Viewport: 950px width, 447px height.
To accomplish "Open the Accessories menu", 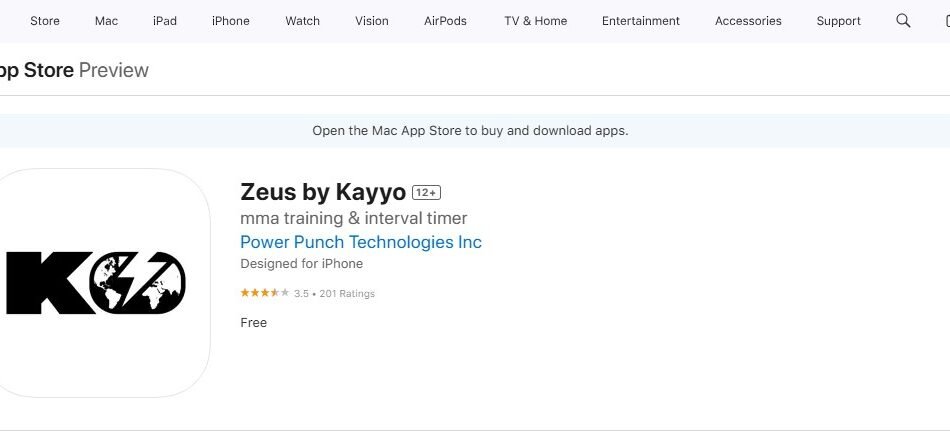I will pos(748,21).
